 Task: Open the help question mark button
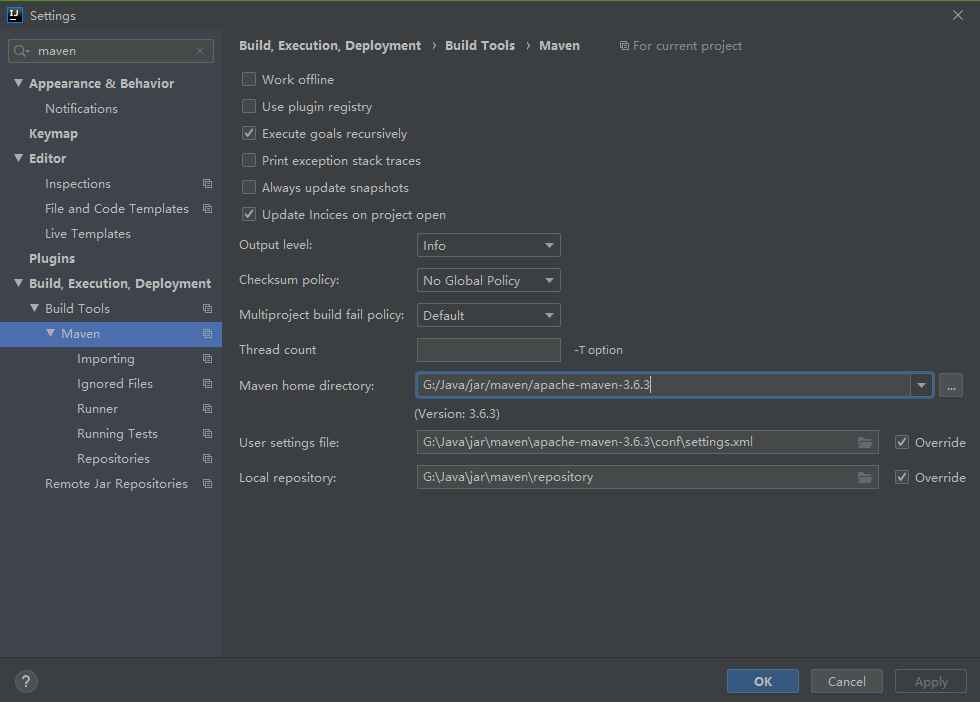tap(26, 681)
